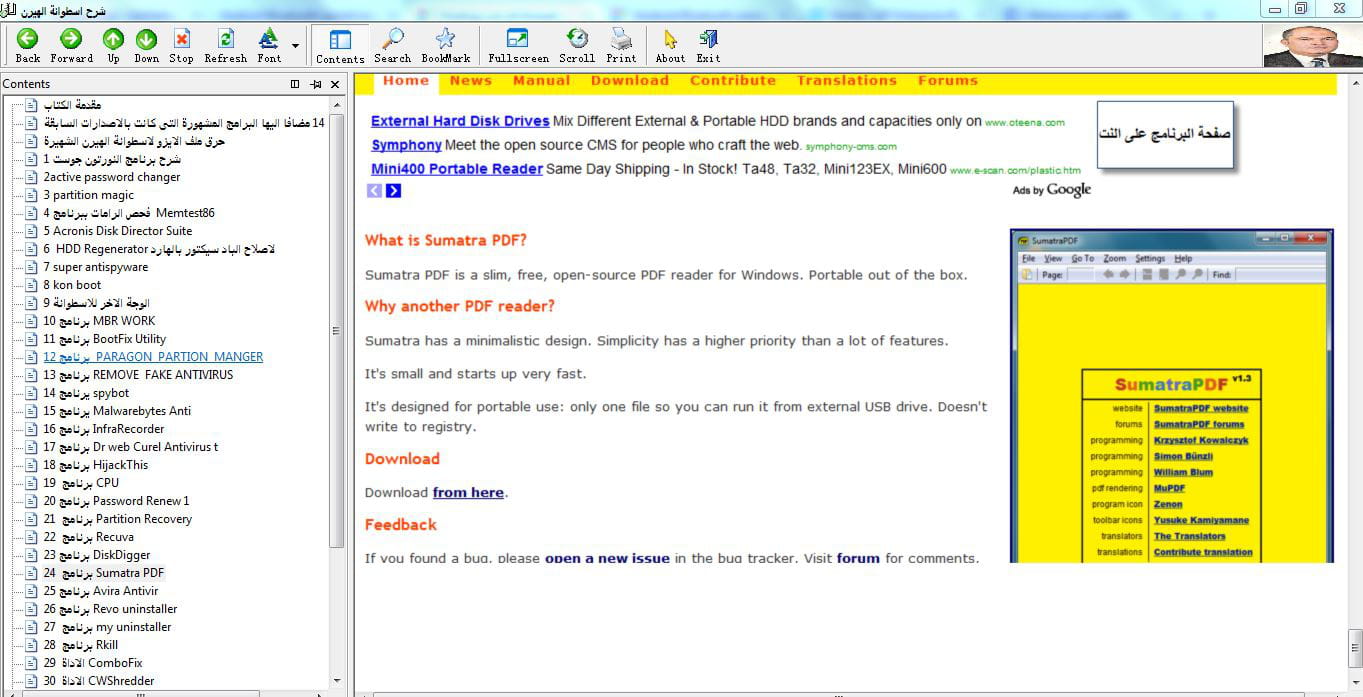1363x697 pixels.
Task: Open the CWShredder topic
Action: point(98,681)
